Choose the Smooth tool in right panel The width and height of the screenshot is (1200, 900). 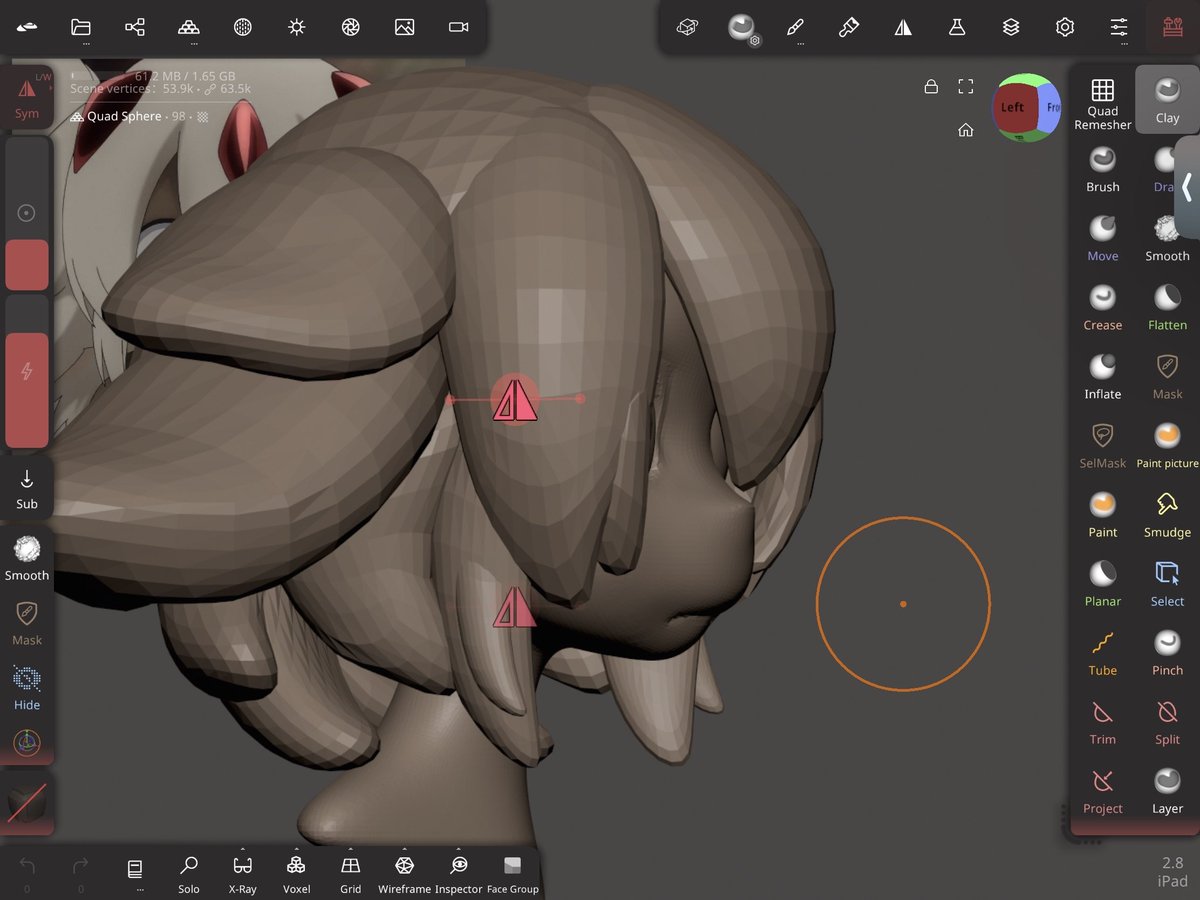point(1167,238)
